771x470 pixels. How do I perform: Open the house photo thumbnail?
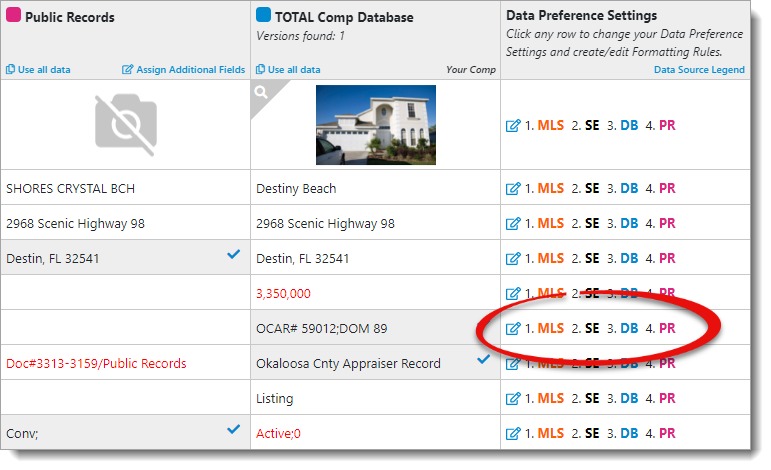[375, 124]
